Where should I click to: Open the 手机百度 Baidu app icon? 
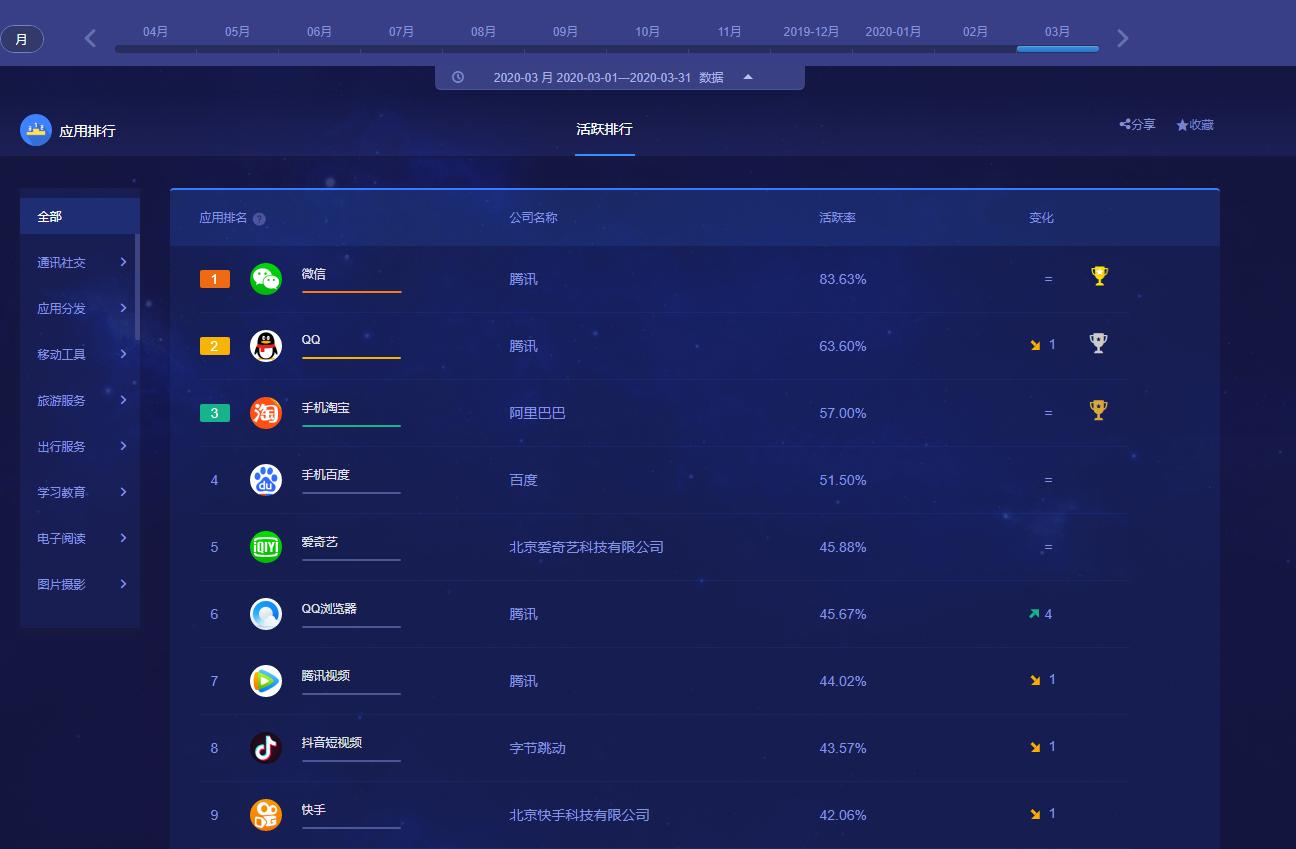(x=266, y=480)
